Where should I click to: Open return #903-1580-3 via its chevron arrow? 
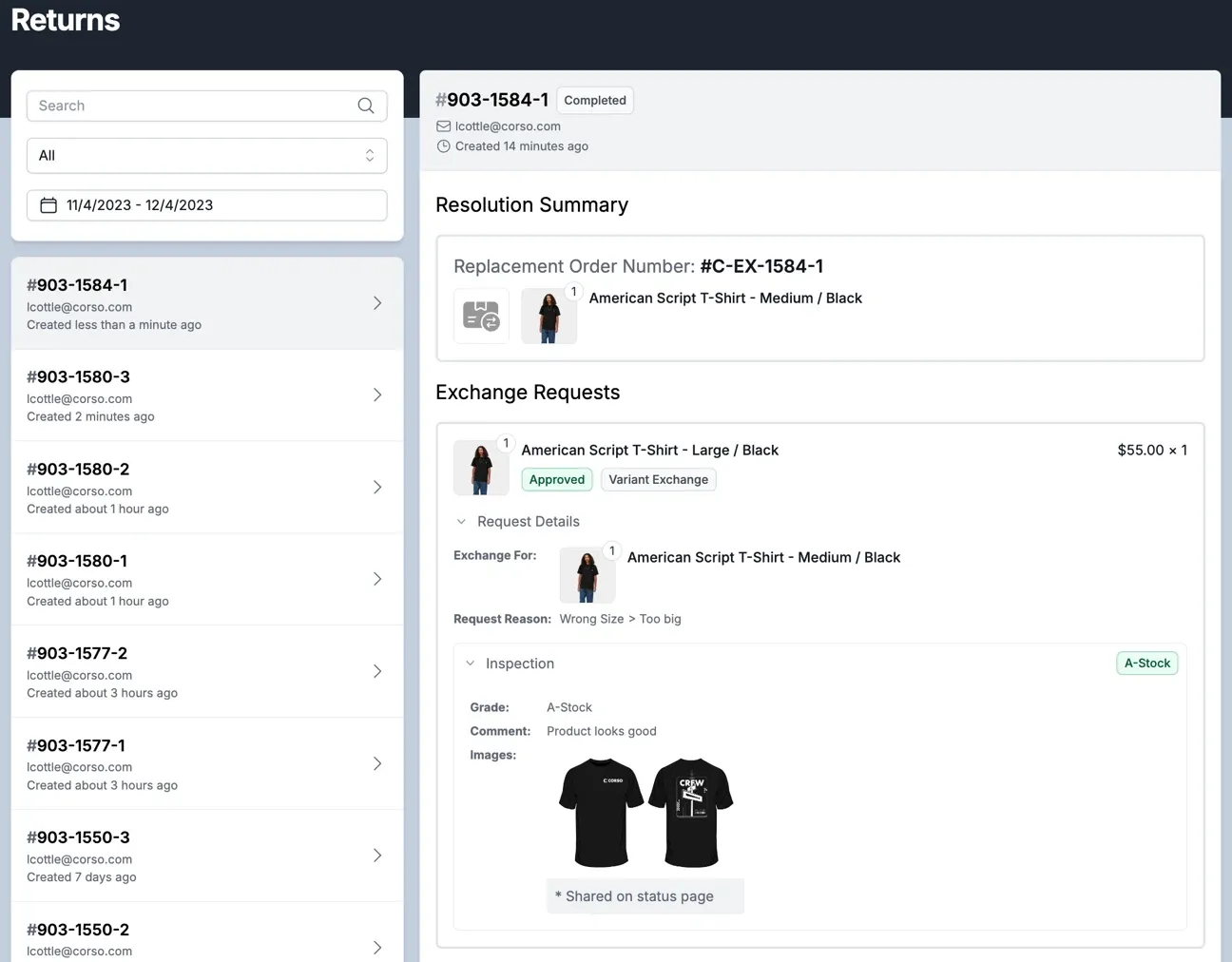point(377,394)
